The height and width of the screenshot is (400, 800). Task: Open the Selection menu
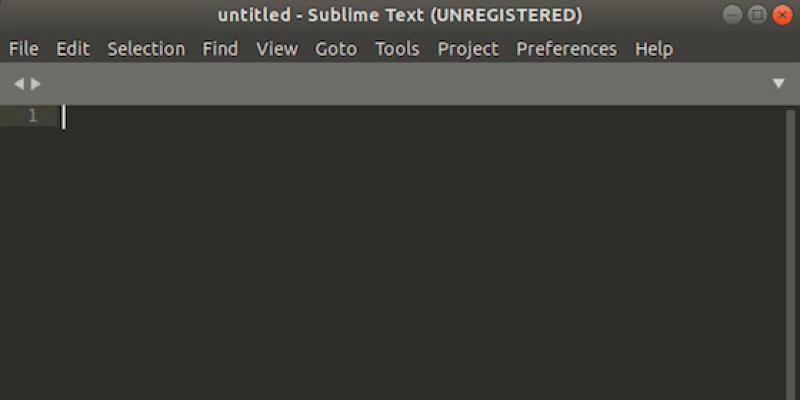[146, 48]
